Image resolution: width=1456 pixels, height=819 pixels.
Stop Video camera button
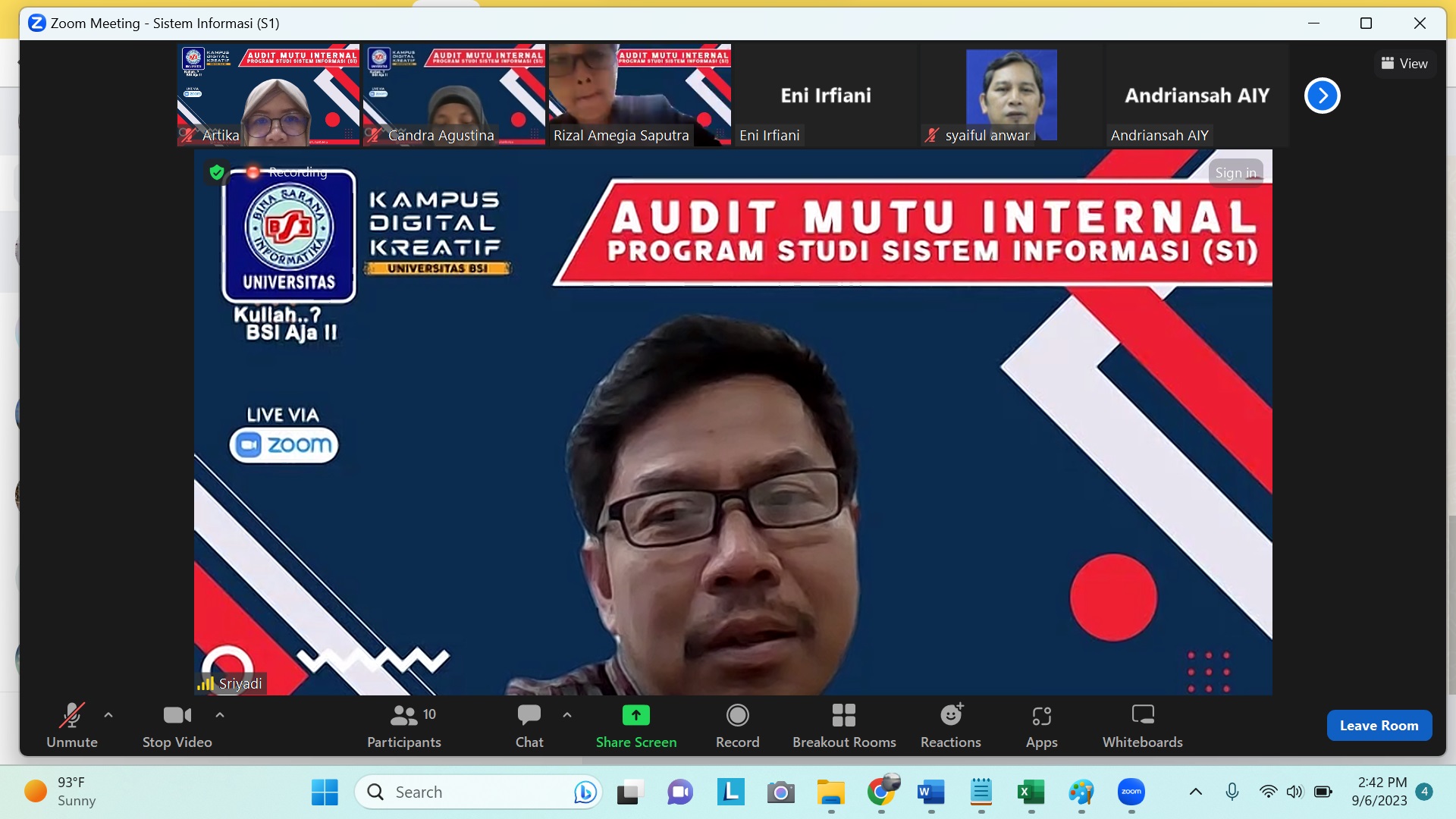[x=177, y=726]
